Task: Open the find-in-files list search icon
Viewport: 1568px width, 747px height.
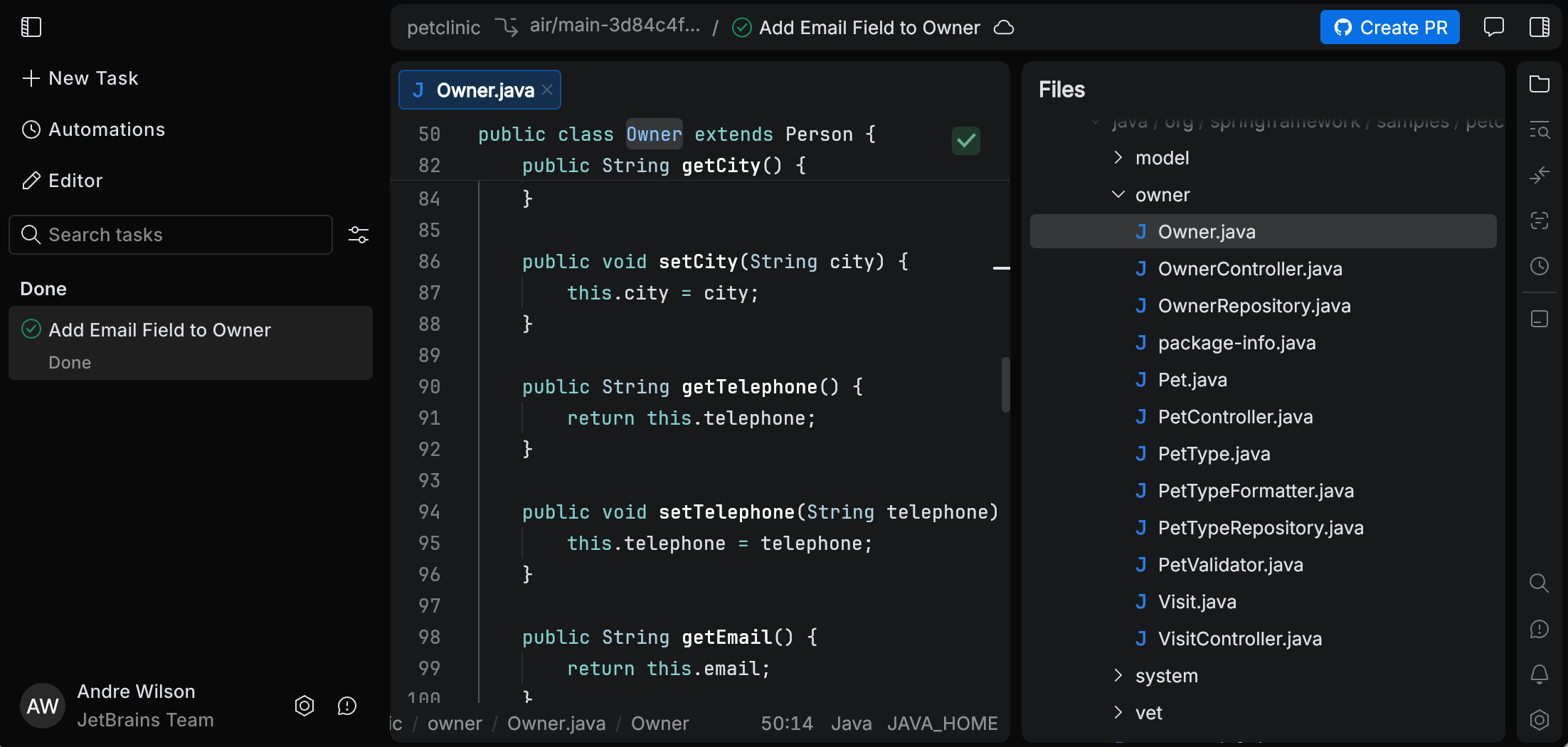Action: (x=1540, y=130)
